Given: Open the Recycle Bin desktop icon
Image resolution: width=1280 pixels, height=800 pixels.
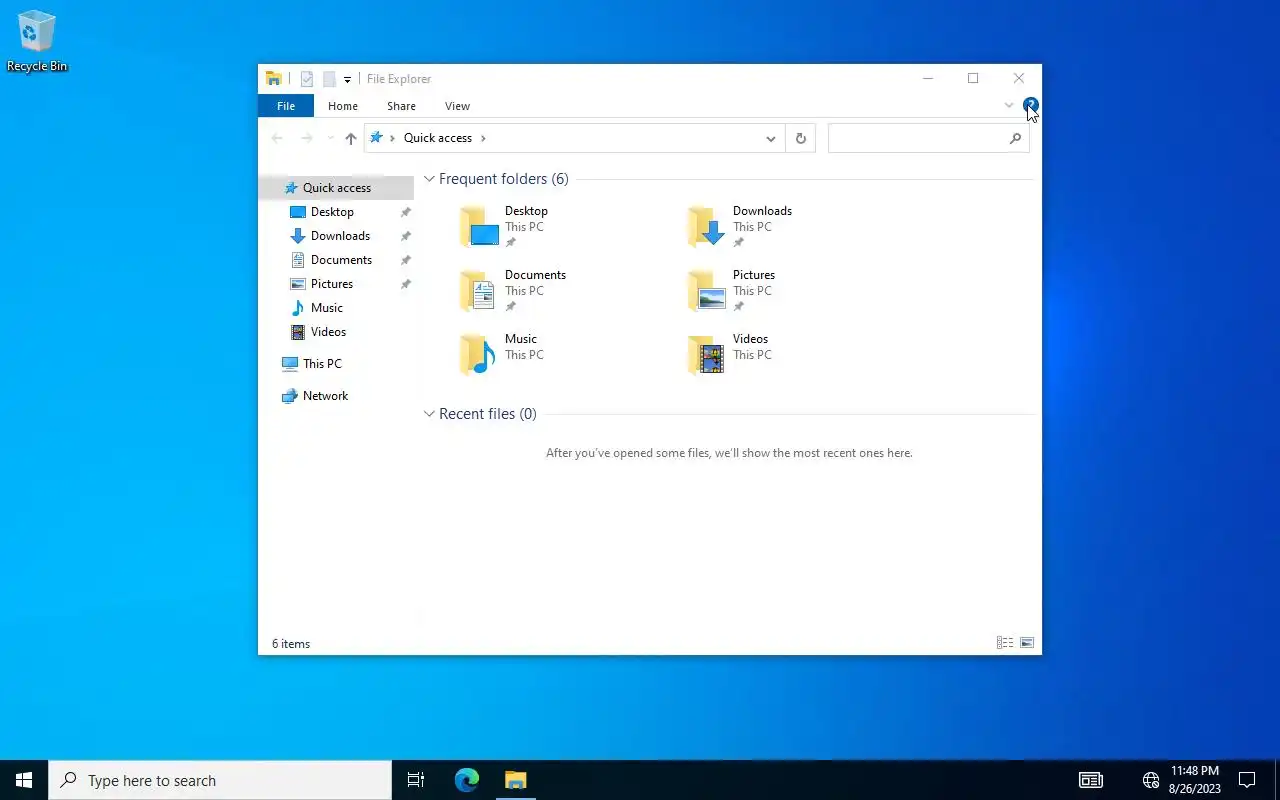Looking at the screenshot, I should (37, 41).
